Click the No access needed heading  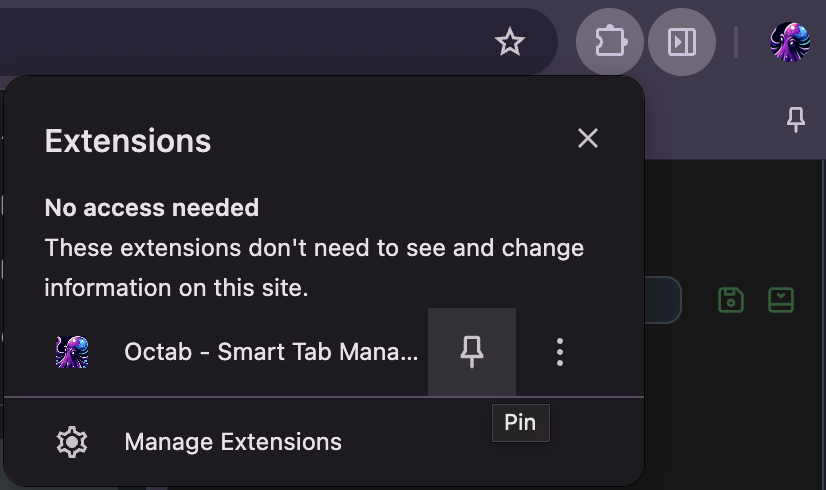point(152,208)
